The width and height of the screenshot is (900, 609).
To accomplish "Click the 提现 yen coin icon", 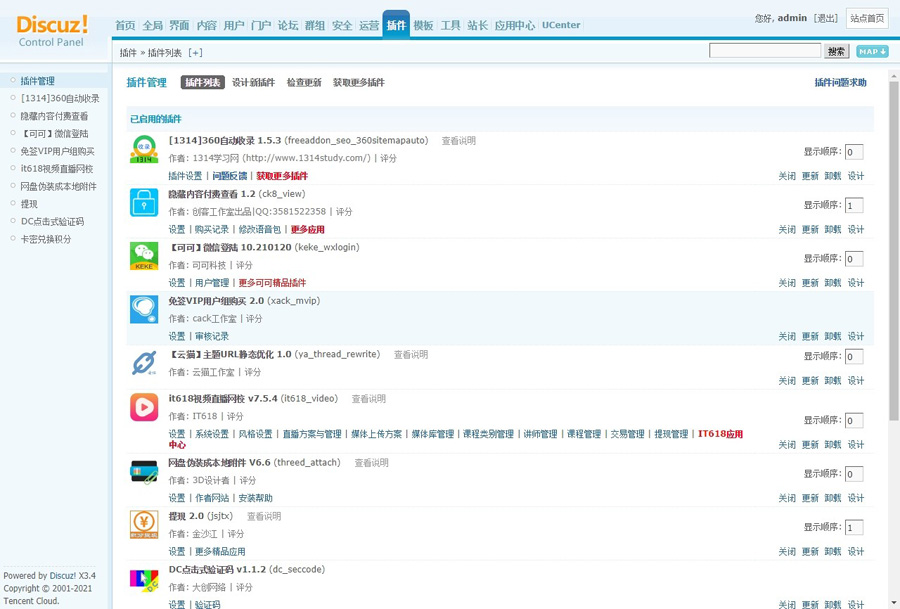I will point(144,525).
